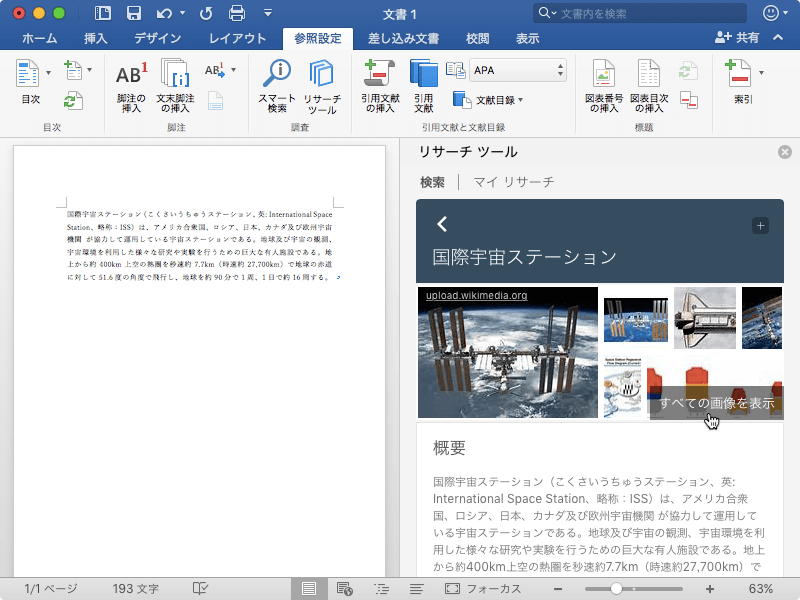
Task: Click すべての画像を表示 button
Action: pos(716,403)
